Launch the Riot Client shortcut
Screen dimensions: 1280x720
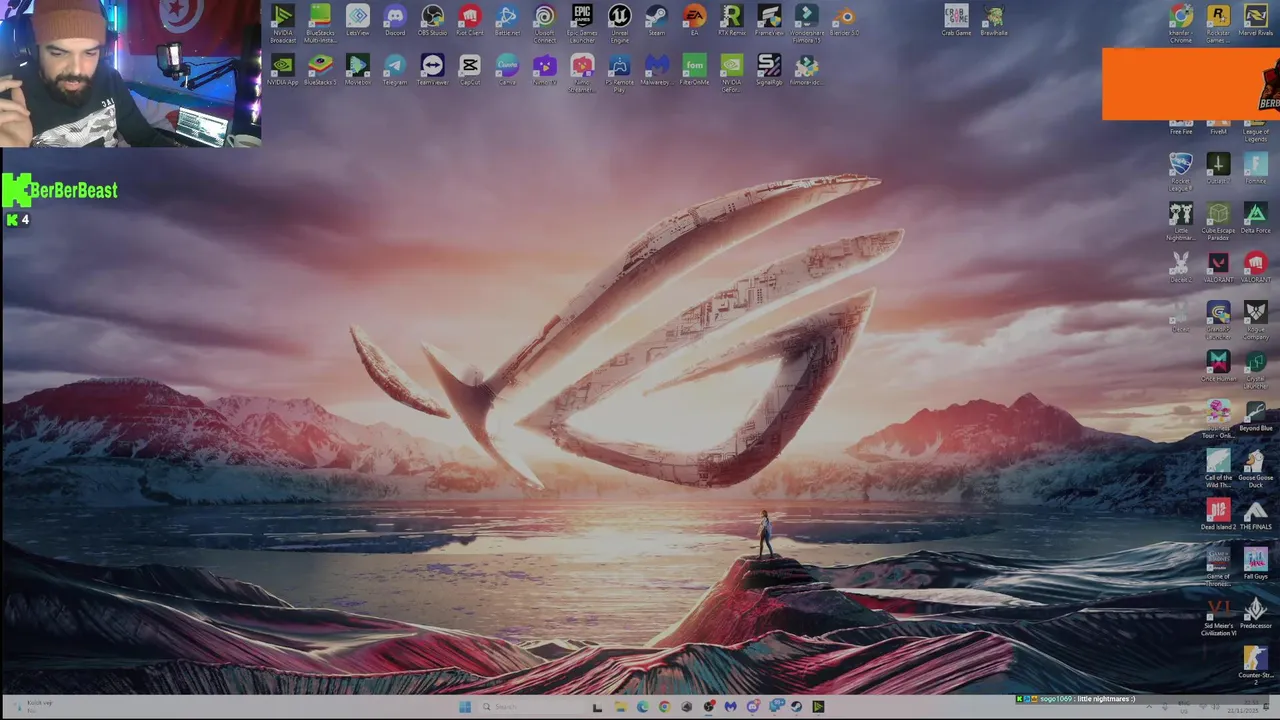click(x=470, y=21)
